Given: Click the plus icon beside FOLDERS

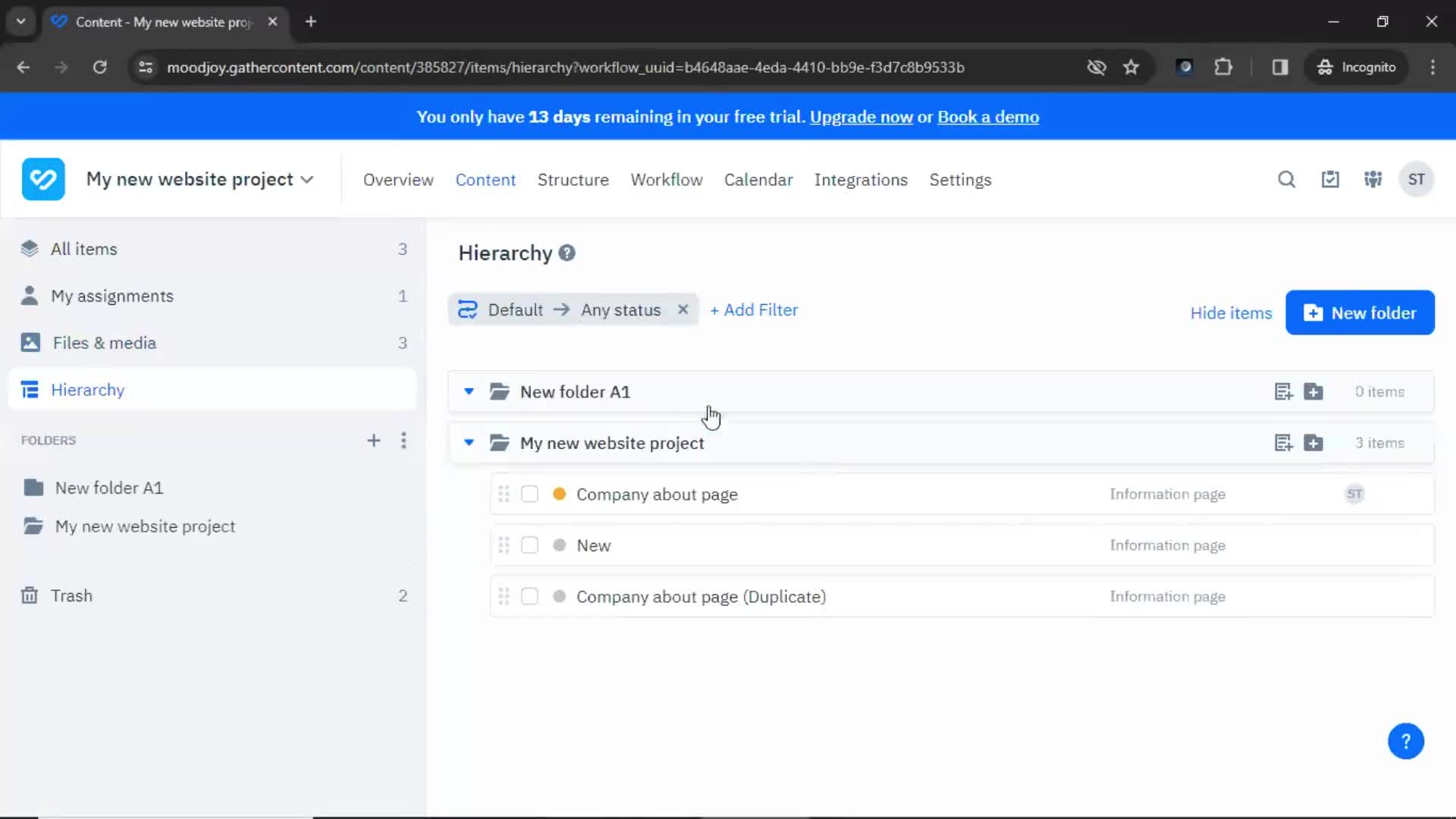Looking at the screenshot, I should click(x=374, y=441).
